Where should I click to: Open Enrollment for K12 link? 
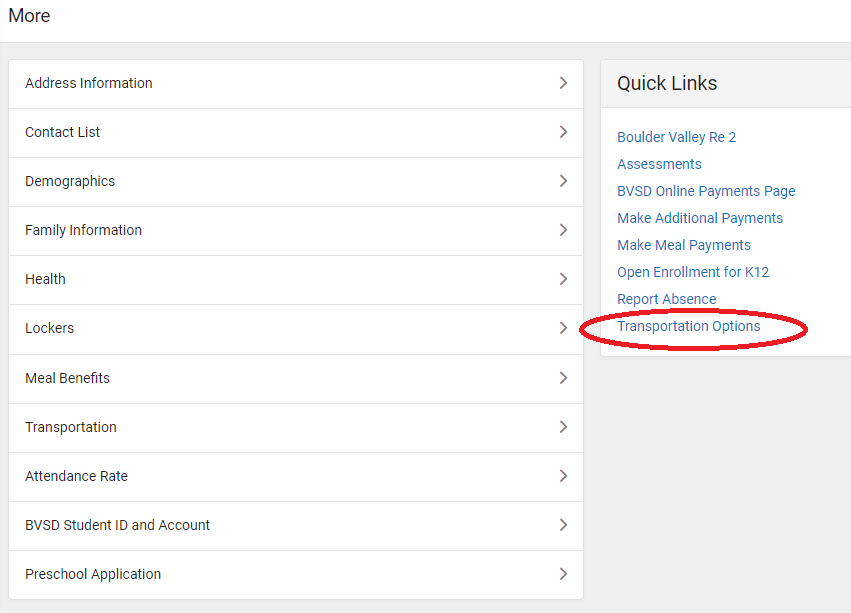click(693, 272)
